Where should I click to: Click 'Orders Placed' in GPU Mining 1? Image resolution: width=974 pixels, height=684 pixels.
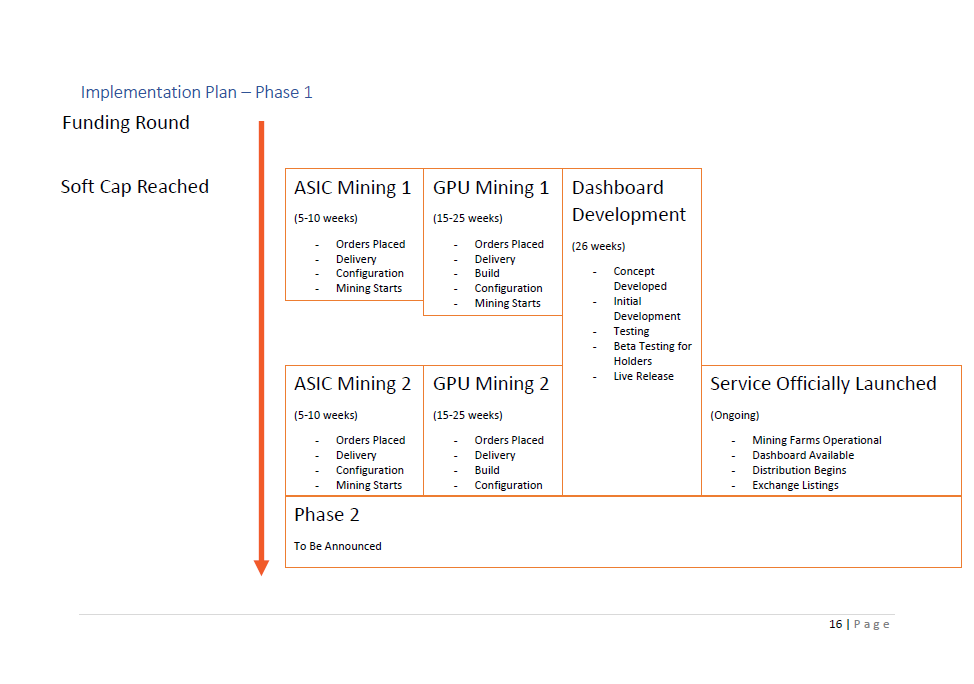click(x=509, y=244)
